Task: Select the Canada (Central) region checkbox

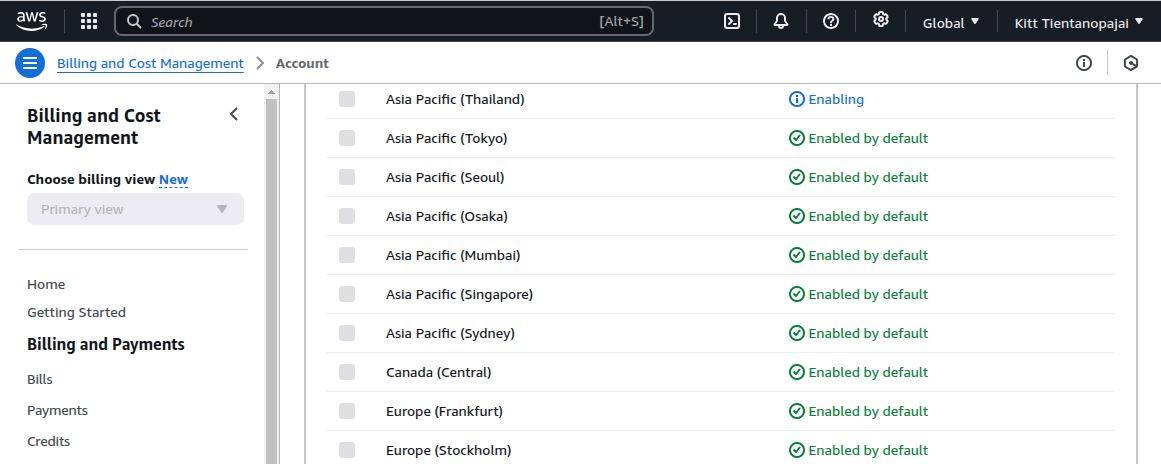Action: 347,372
